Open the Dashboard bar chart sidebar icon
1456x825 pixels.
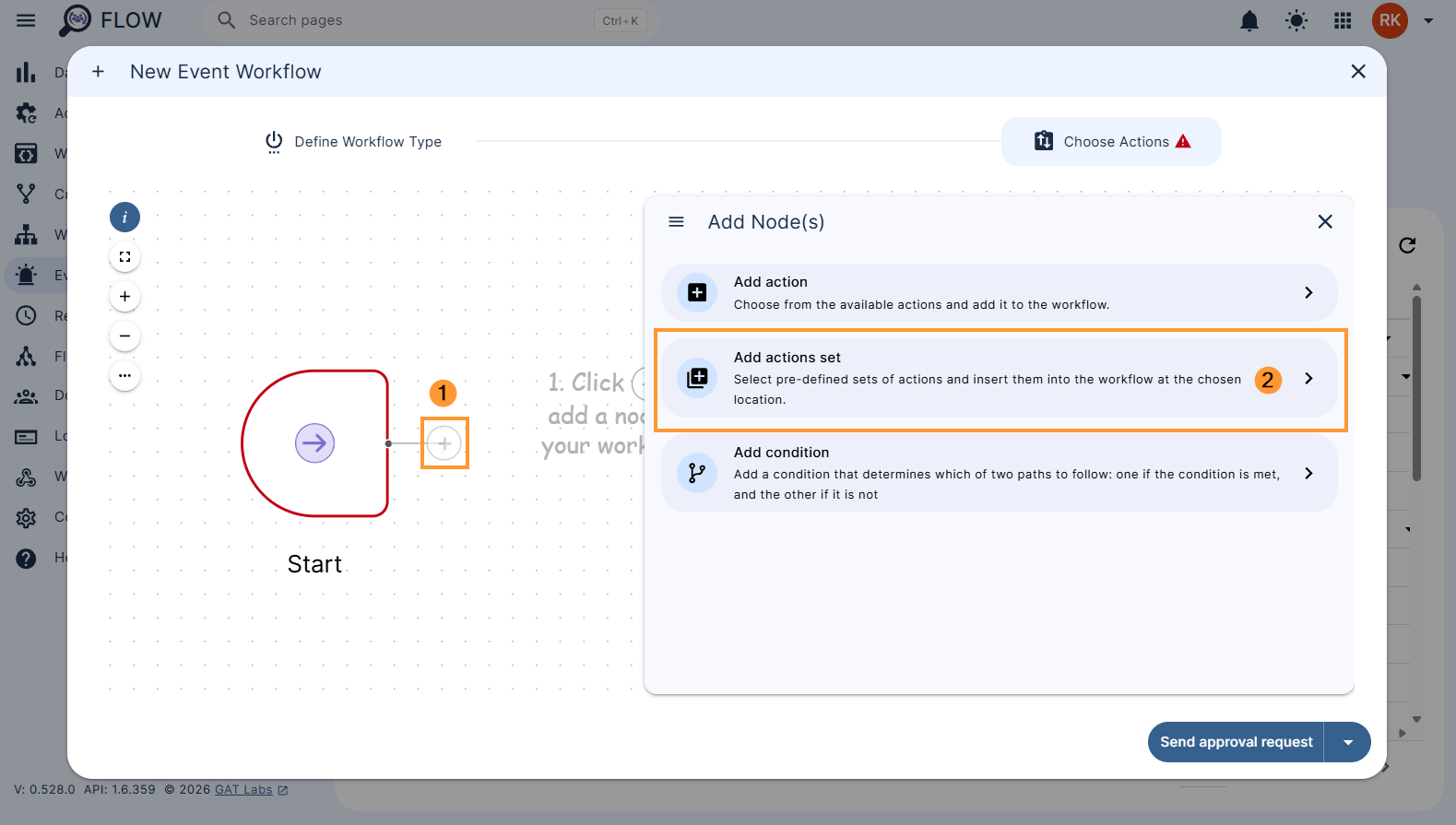tap(26, 72)
